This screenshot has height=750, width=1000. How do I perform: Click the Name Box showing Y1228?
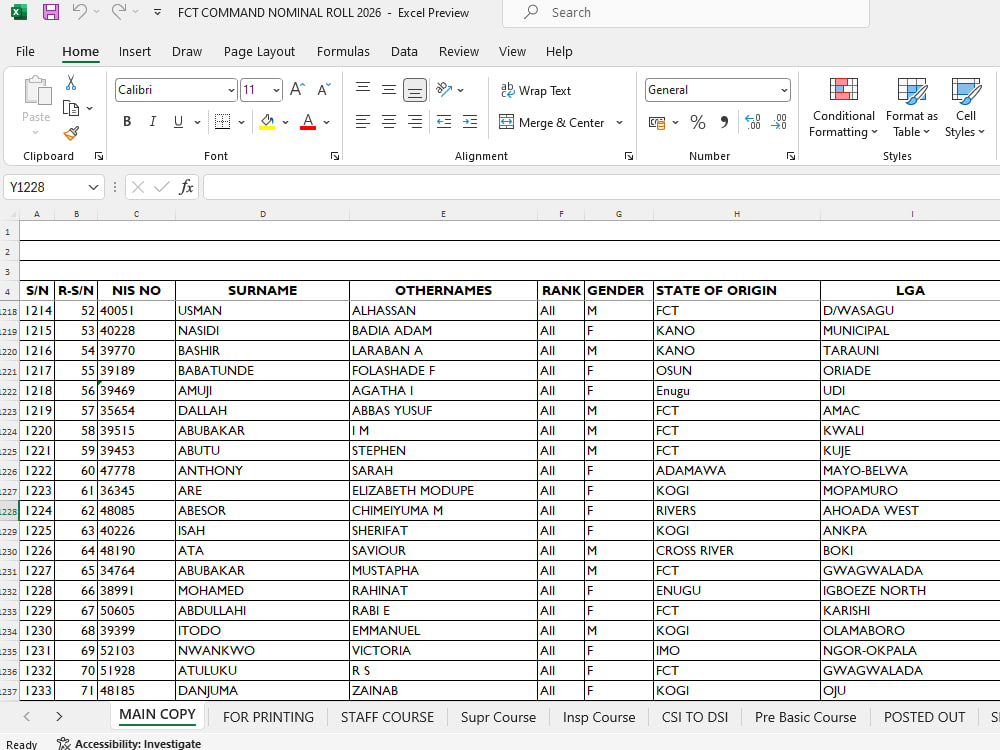tap(54, 188)
